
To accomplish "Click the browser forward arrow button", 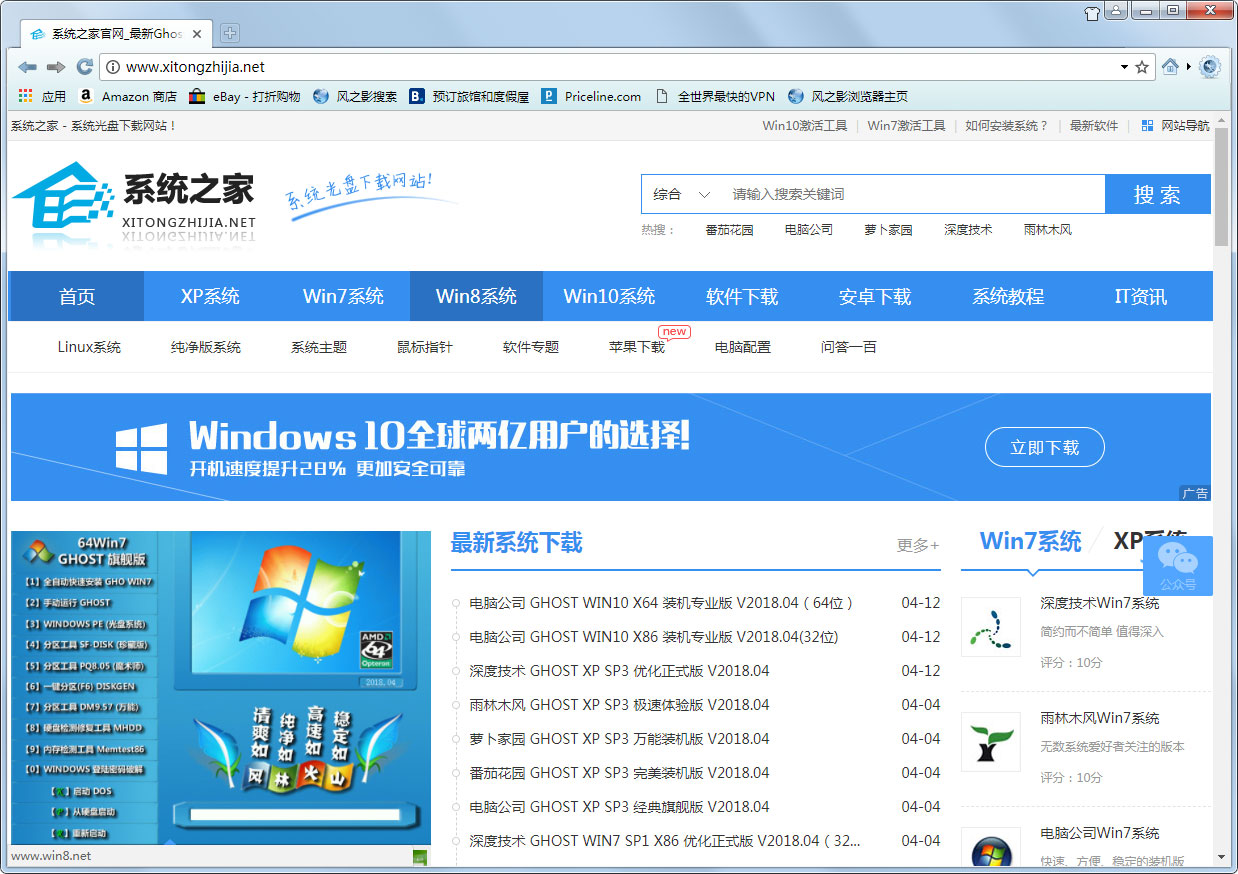I will pyautogui.click(x=56, y=67).
